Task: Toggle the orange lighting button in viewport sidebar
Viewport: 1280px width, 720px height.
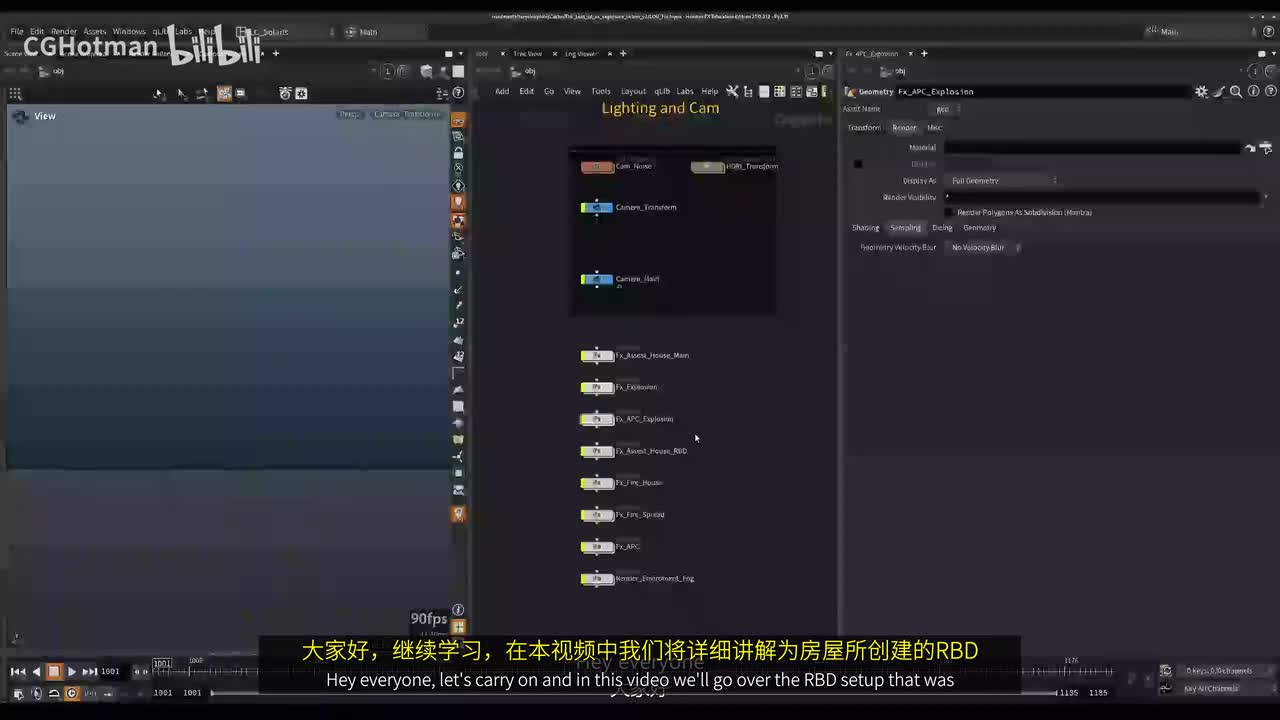Action: (x=458, y=202)
